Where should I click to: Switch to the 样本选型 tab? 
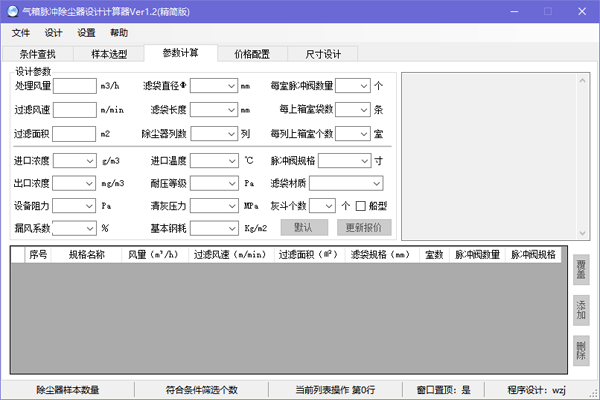point(109,54)
